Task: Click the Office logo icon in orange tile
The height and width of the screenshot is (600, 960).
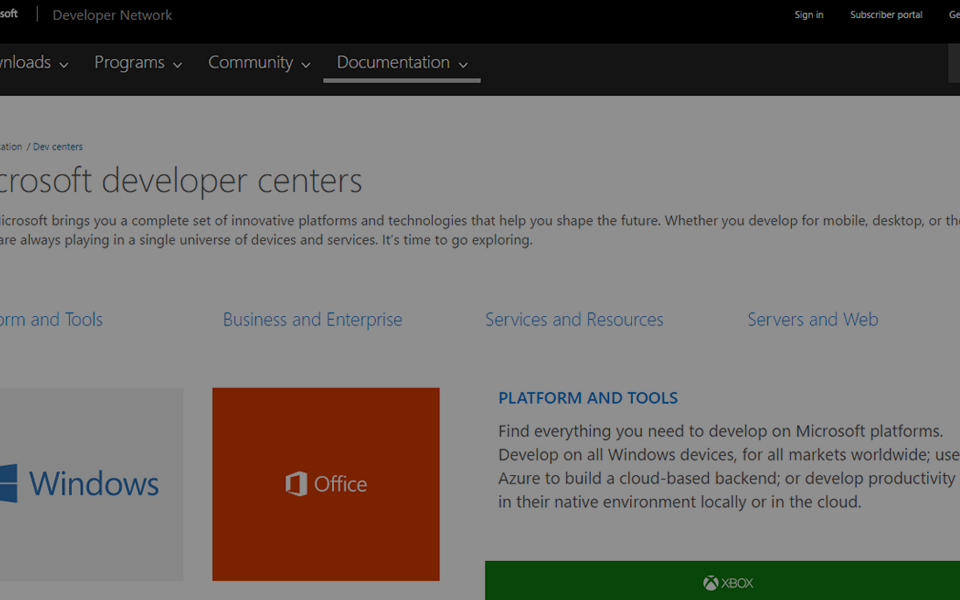Action: point(296,484)
